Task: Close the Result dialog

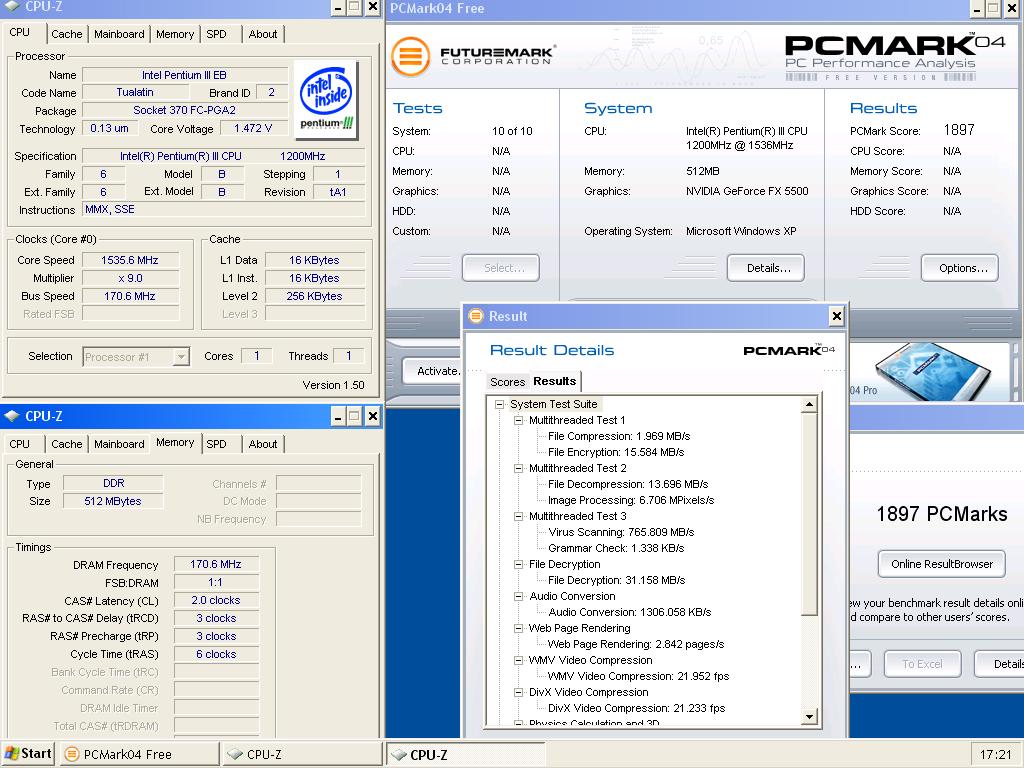Action: (837, 316)
